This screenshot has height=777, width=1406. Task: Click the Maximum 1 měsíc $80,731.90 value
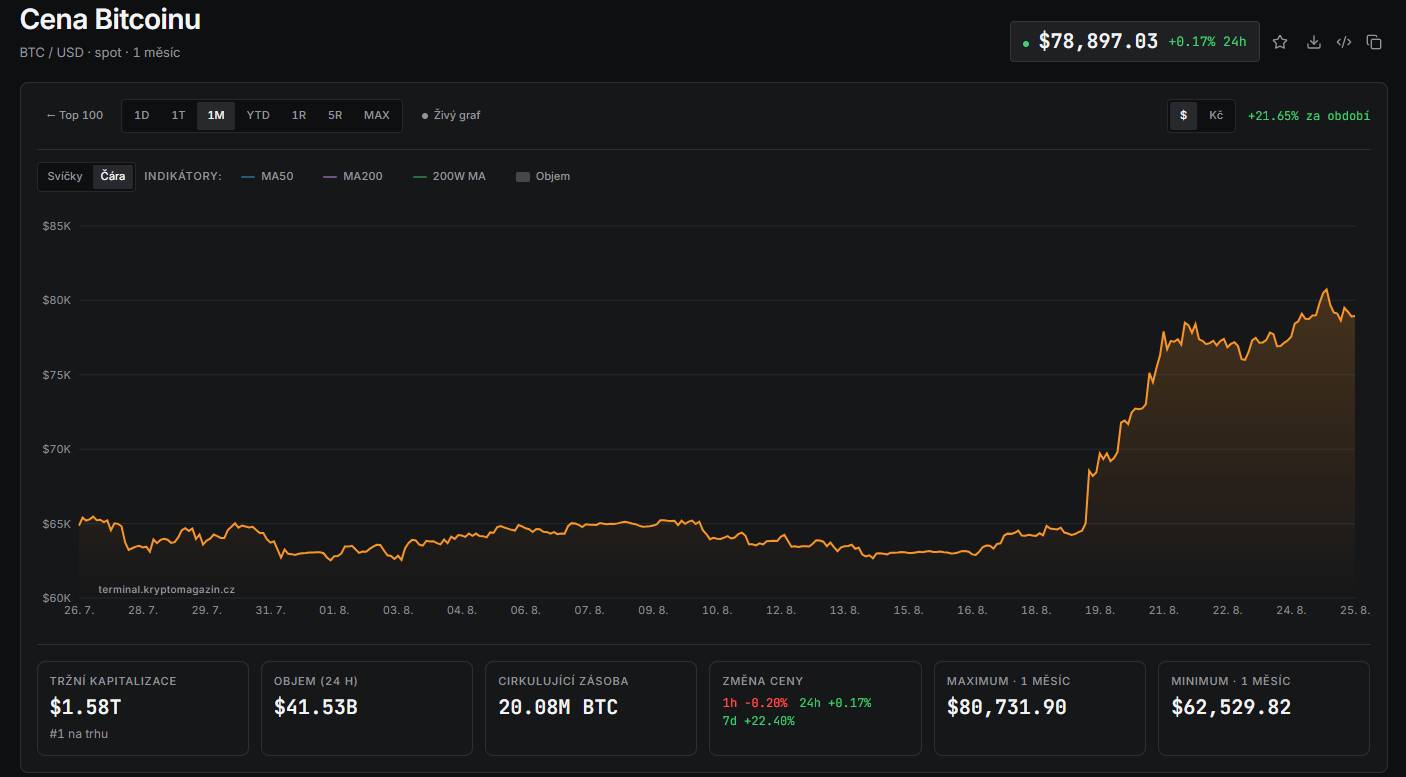coord(1006,707)
